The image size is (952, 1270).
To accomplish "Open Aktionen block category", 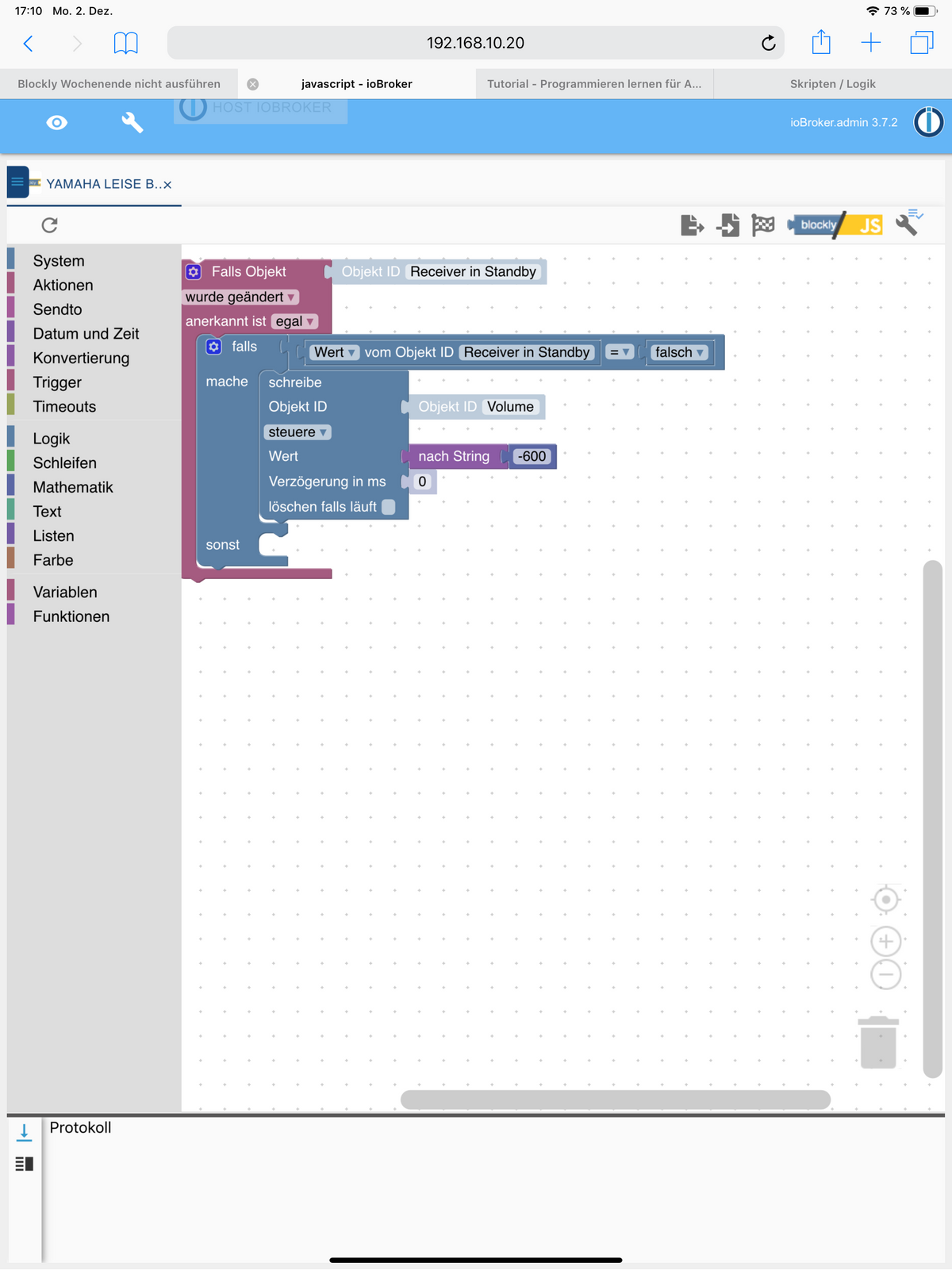I will [x=63, y=286].
